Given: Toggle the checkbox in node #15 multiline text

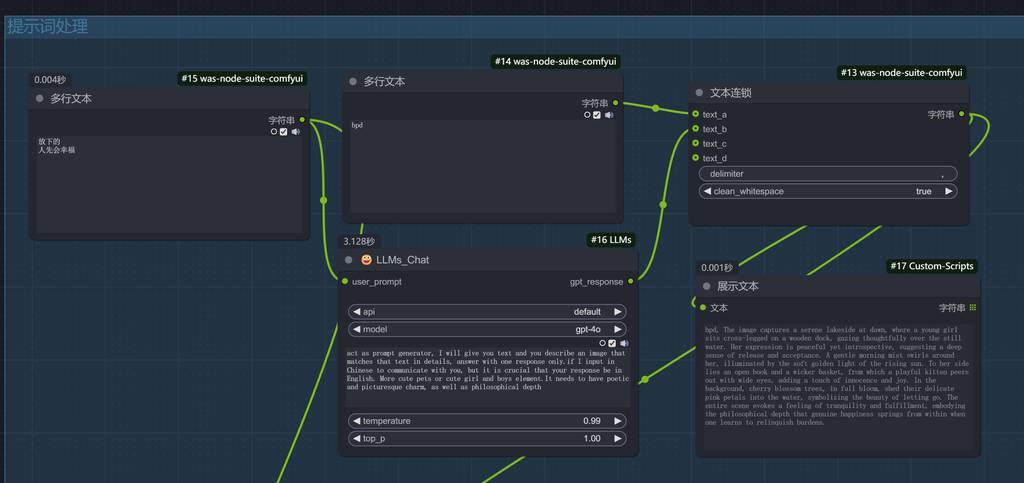Looking at the screenshot, I should click(284, 131).
